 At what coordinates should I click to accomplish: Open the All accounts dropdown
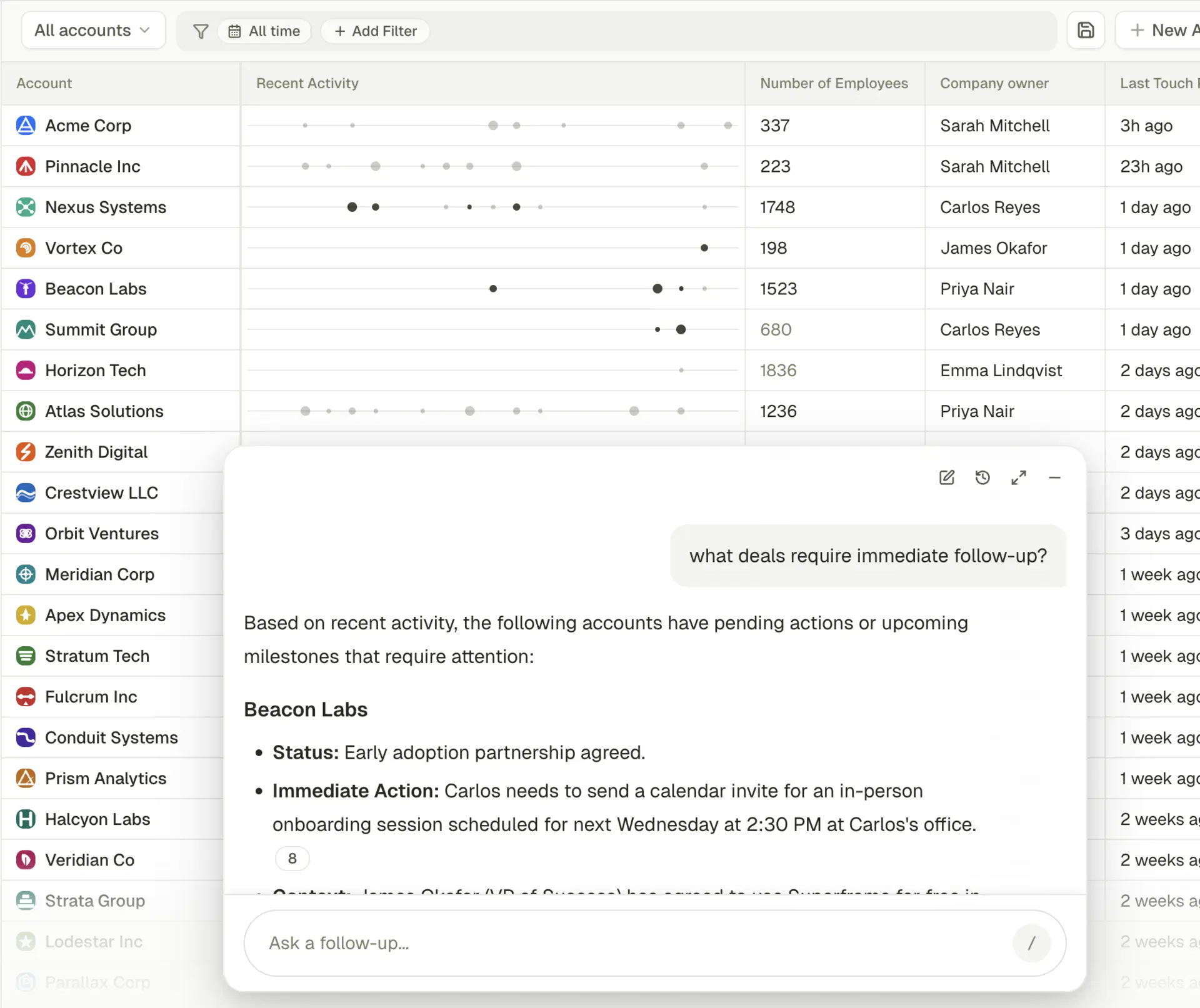tap(93, 30)
